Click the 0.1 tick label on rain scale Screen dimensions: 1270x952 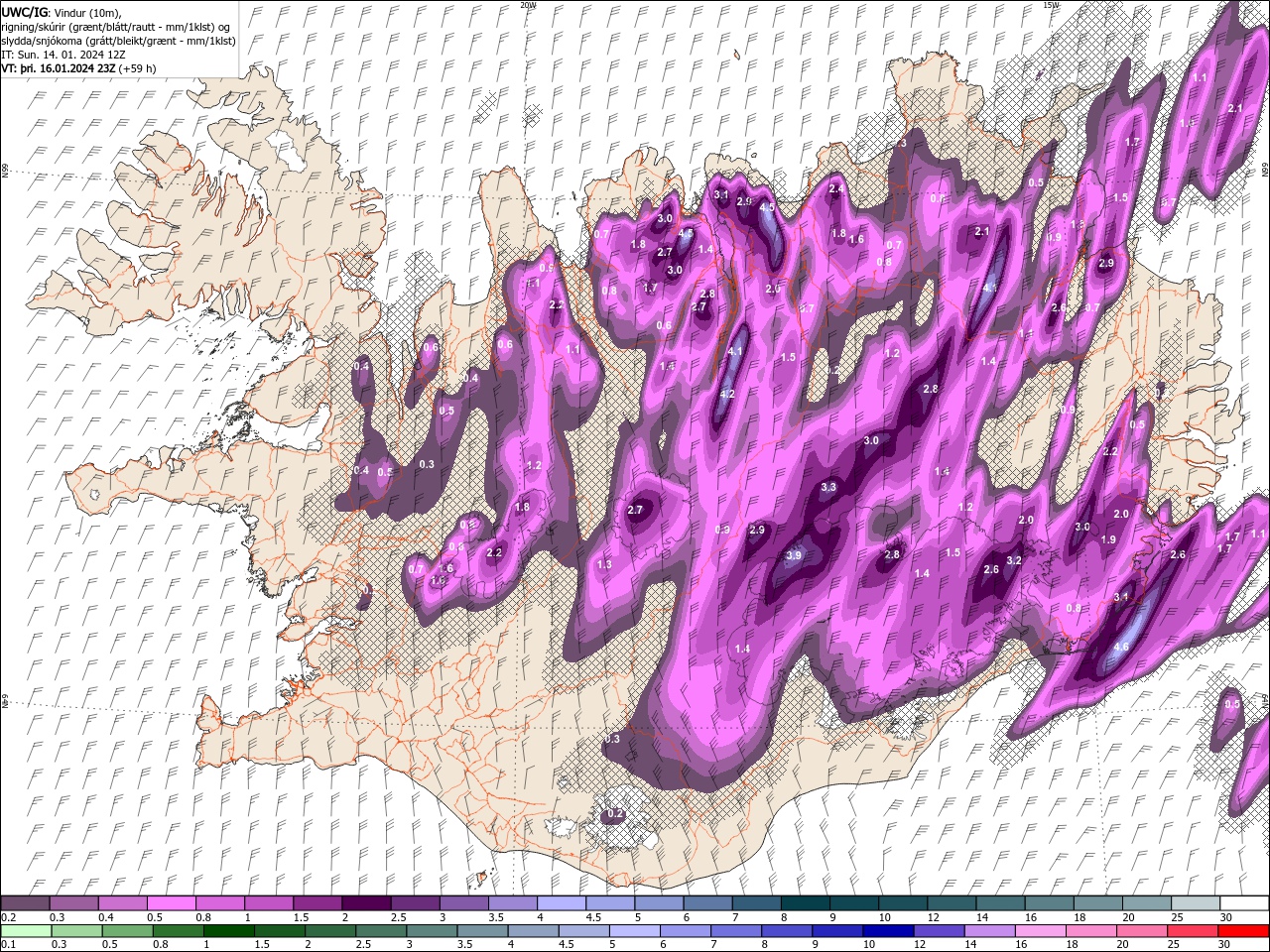[x=8, y=945]
